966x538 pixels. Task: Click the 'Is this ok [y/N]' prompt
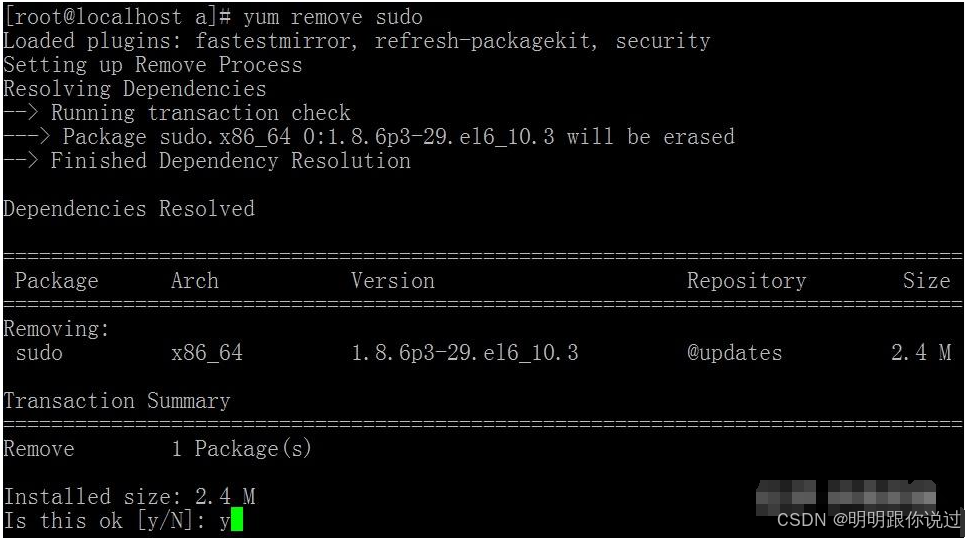coord(105,520)
